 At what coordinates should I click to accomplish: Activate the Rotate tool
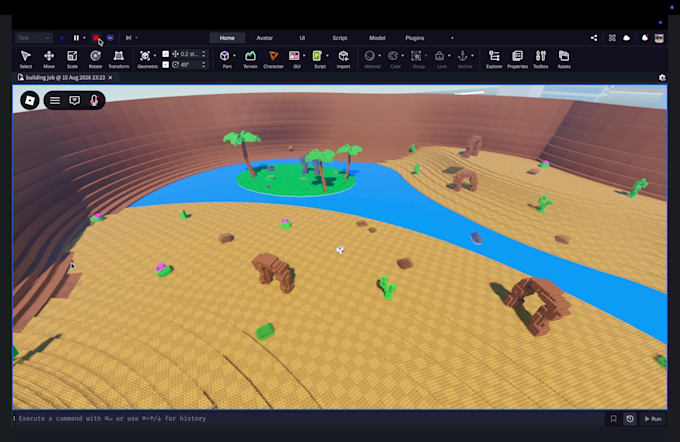coord(95,59)
